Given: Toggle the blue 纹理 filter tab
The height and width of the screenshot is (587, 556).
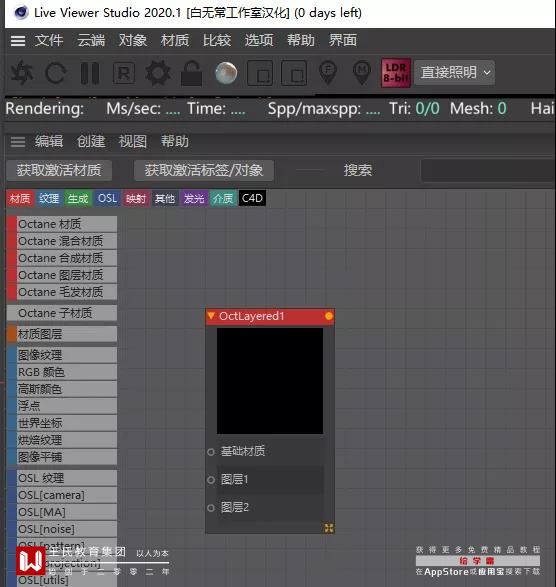Looking at the screenshot, I should point(49,198).
